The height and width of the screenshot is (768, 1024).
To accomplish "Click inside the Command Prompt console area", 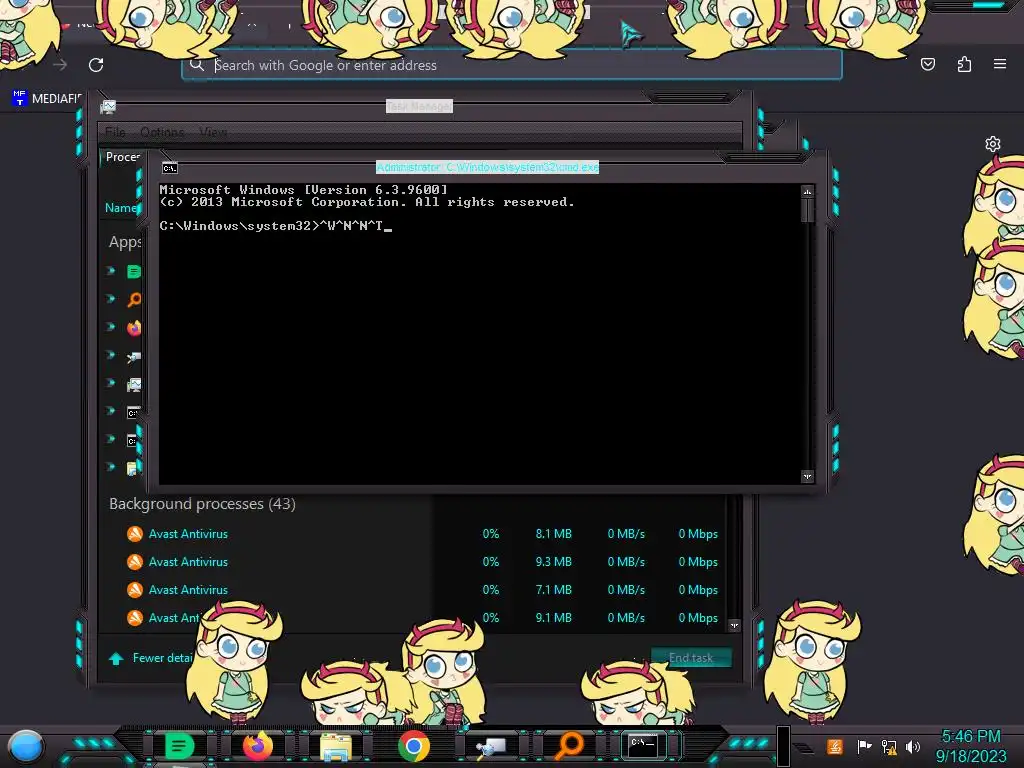I will [x=480, y=334].
